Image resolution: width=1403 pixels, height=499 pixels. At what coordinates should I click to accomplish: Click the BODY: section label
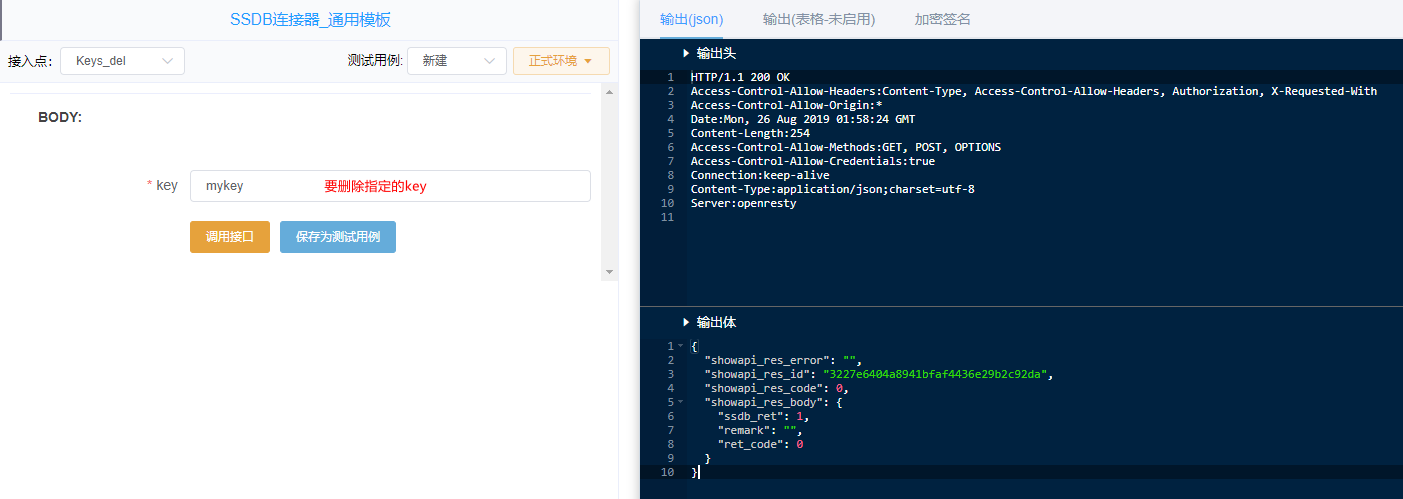[60, 117]
